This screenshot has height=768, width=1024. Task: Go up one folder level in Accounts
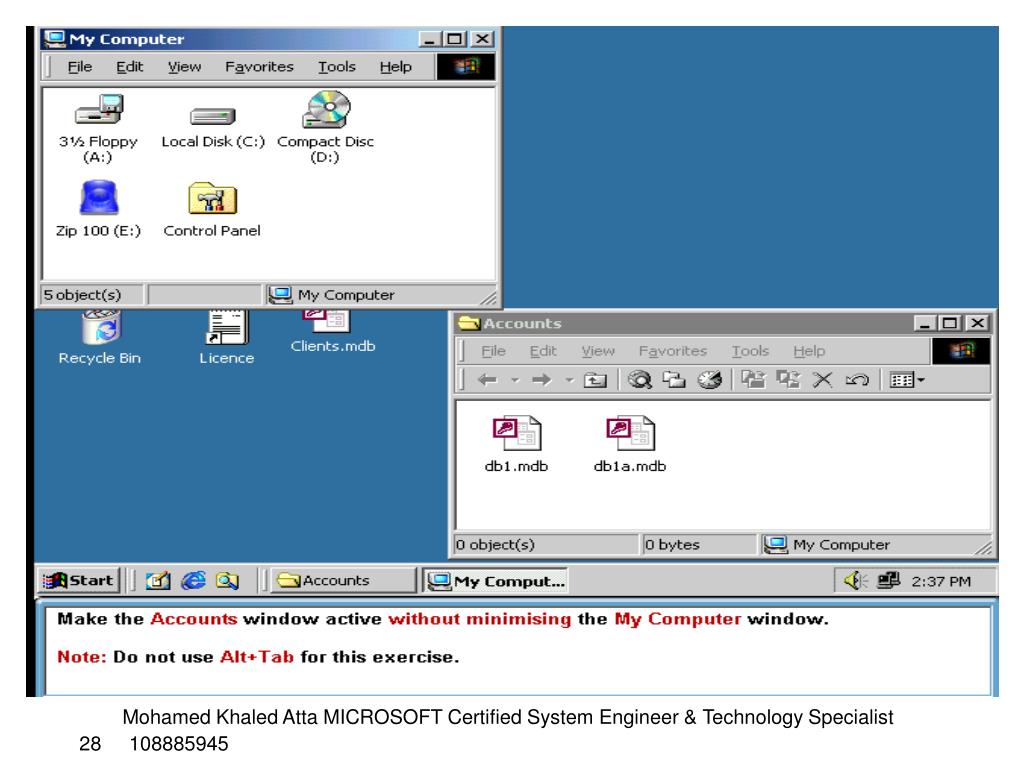(595, 379)
